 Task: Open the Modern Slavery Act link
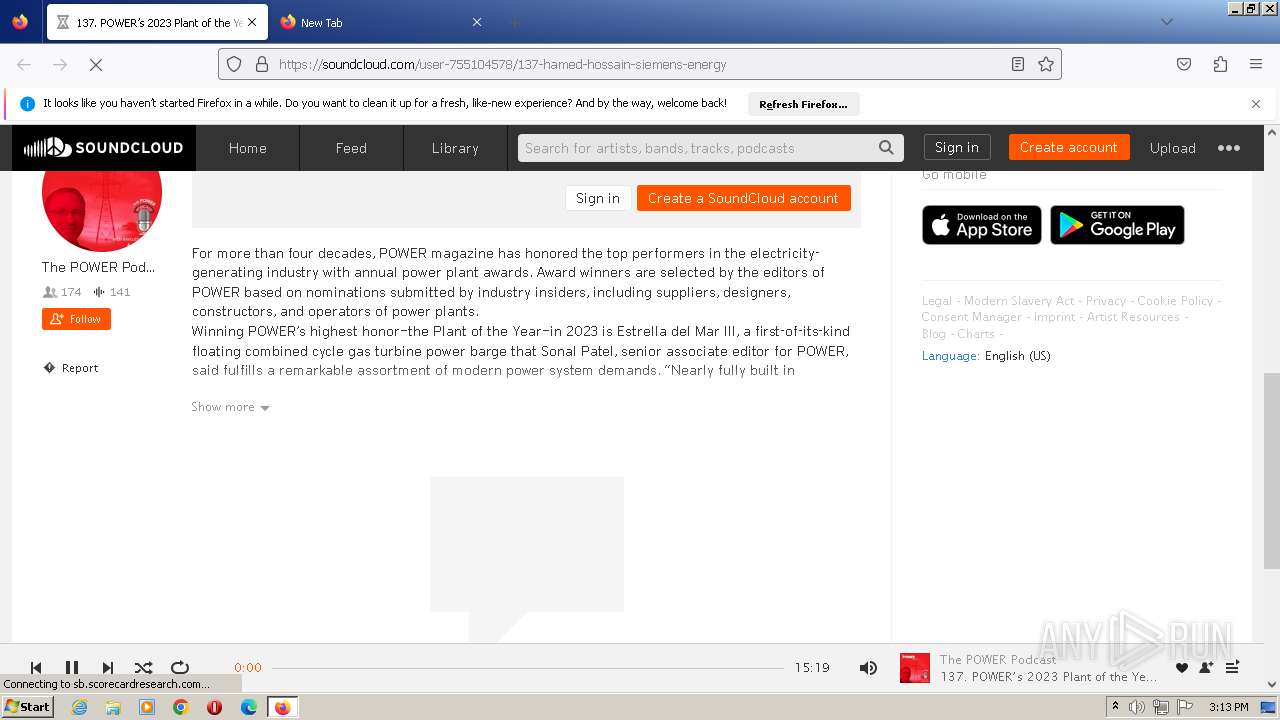point(1019,301)
